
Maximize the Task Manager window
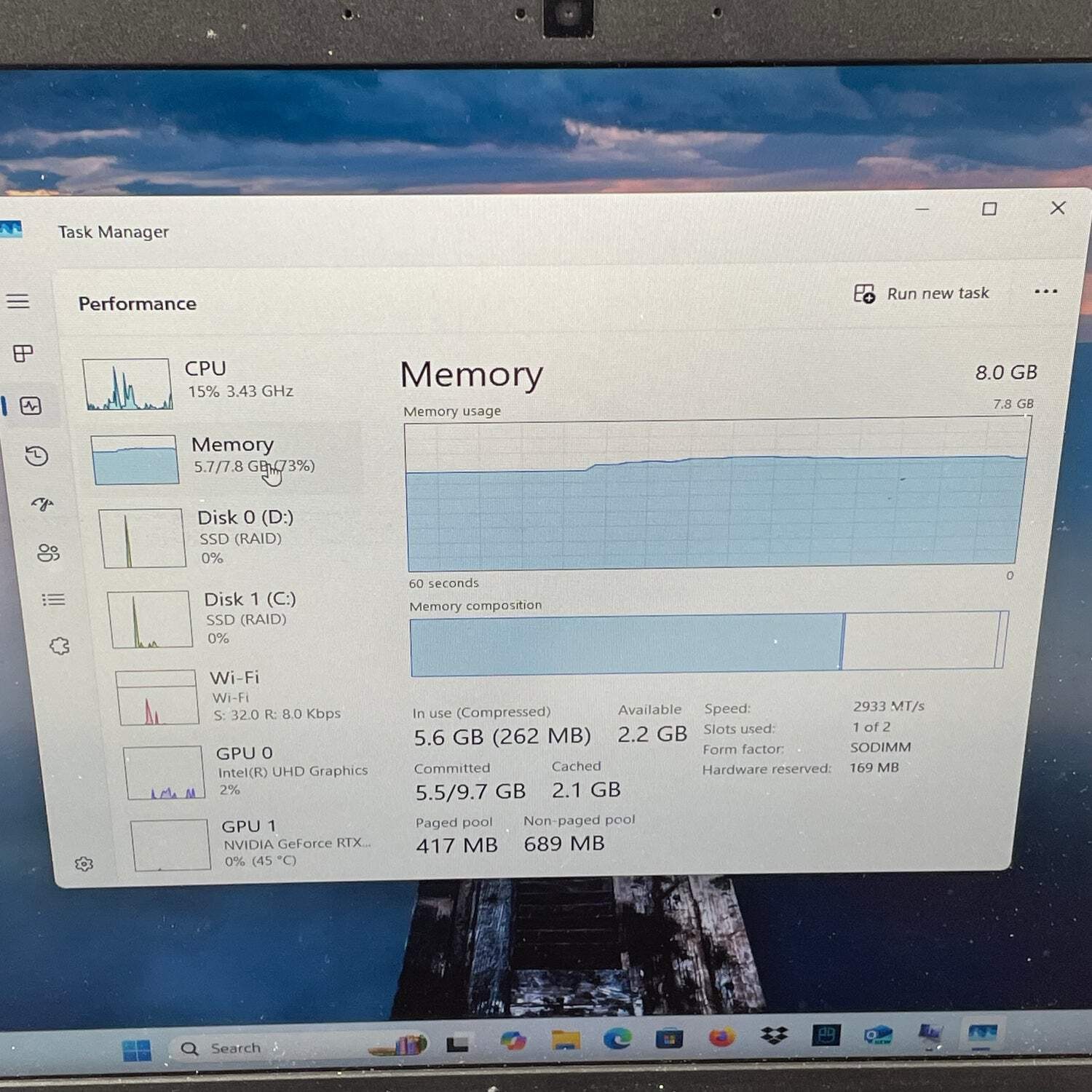[989, 209]
